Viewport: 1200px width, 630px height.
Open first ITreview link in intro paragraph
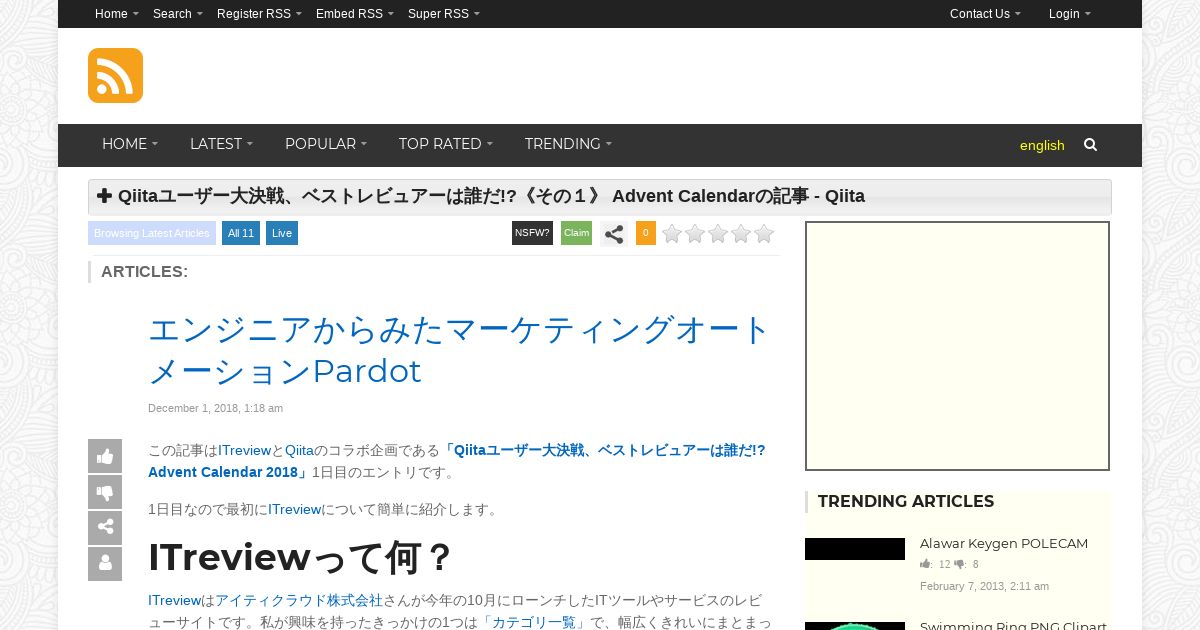coord(244,451)
